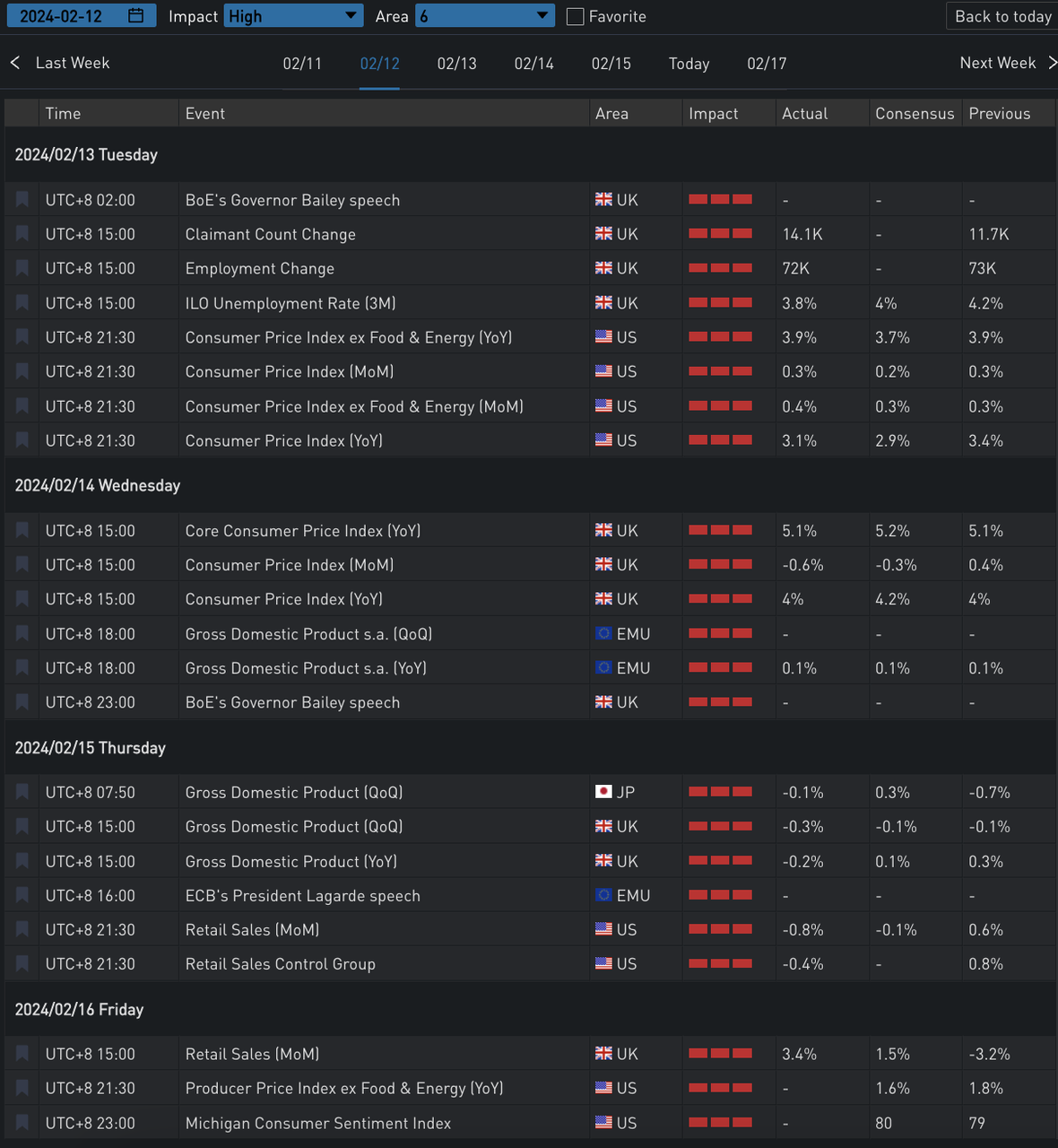The width and height of the screenshot is (1058, 1148).
Task: Bookmark Japan Gross Domestic Product (QoQ)
Action: [x=22, y=792]
